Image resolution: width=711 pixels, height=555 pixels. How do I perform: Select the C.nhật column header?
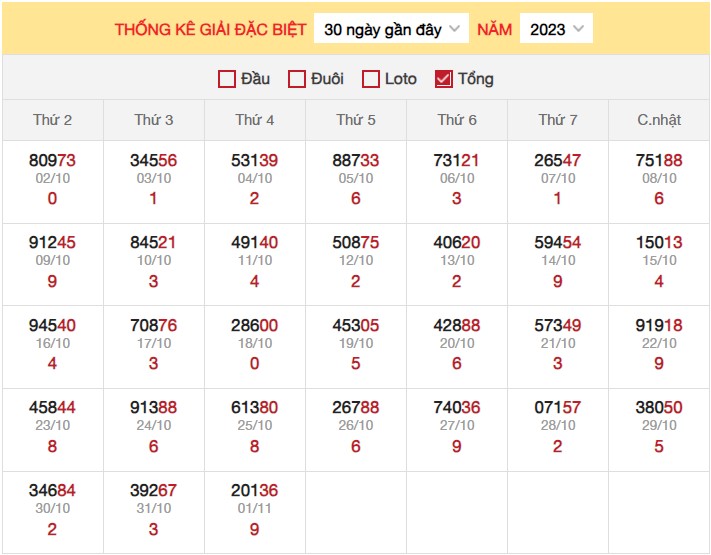pyautogui.click(x=659, y=120)
